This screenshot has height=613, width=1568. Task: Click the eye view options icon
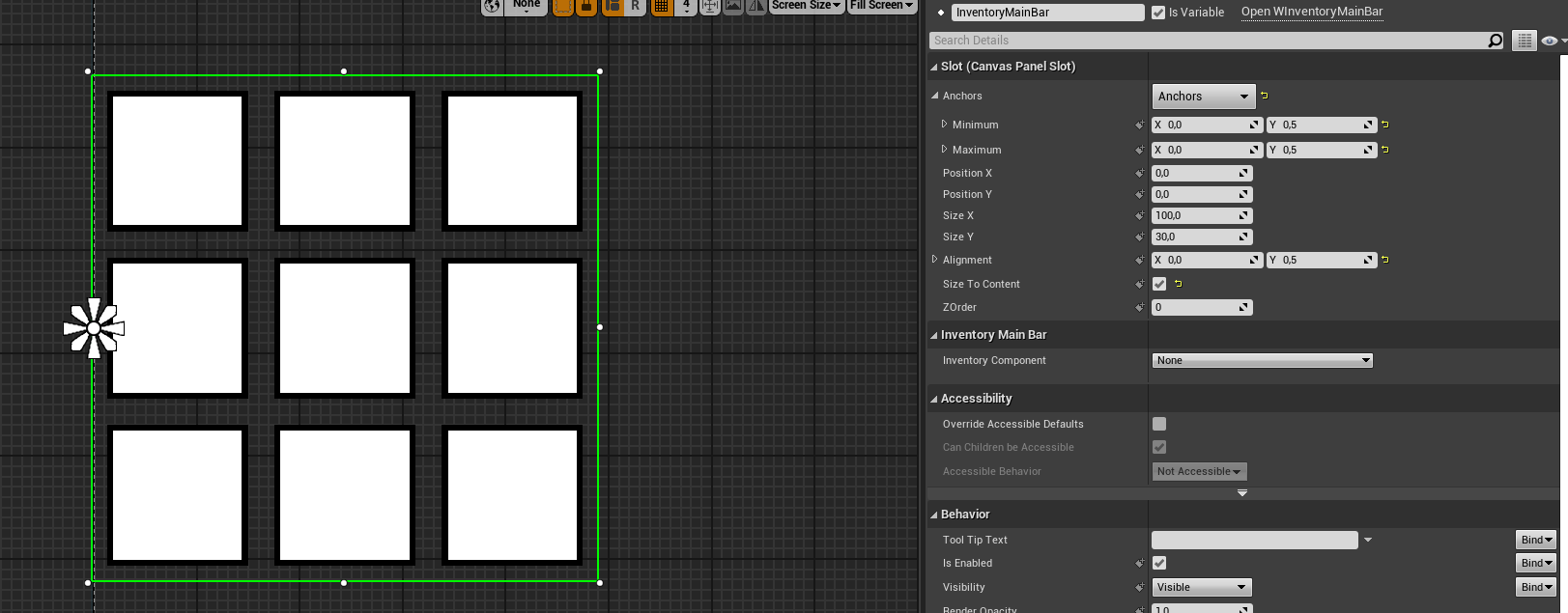tap(1549, 41)
